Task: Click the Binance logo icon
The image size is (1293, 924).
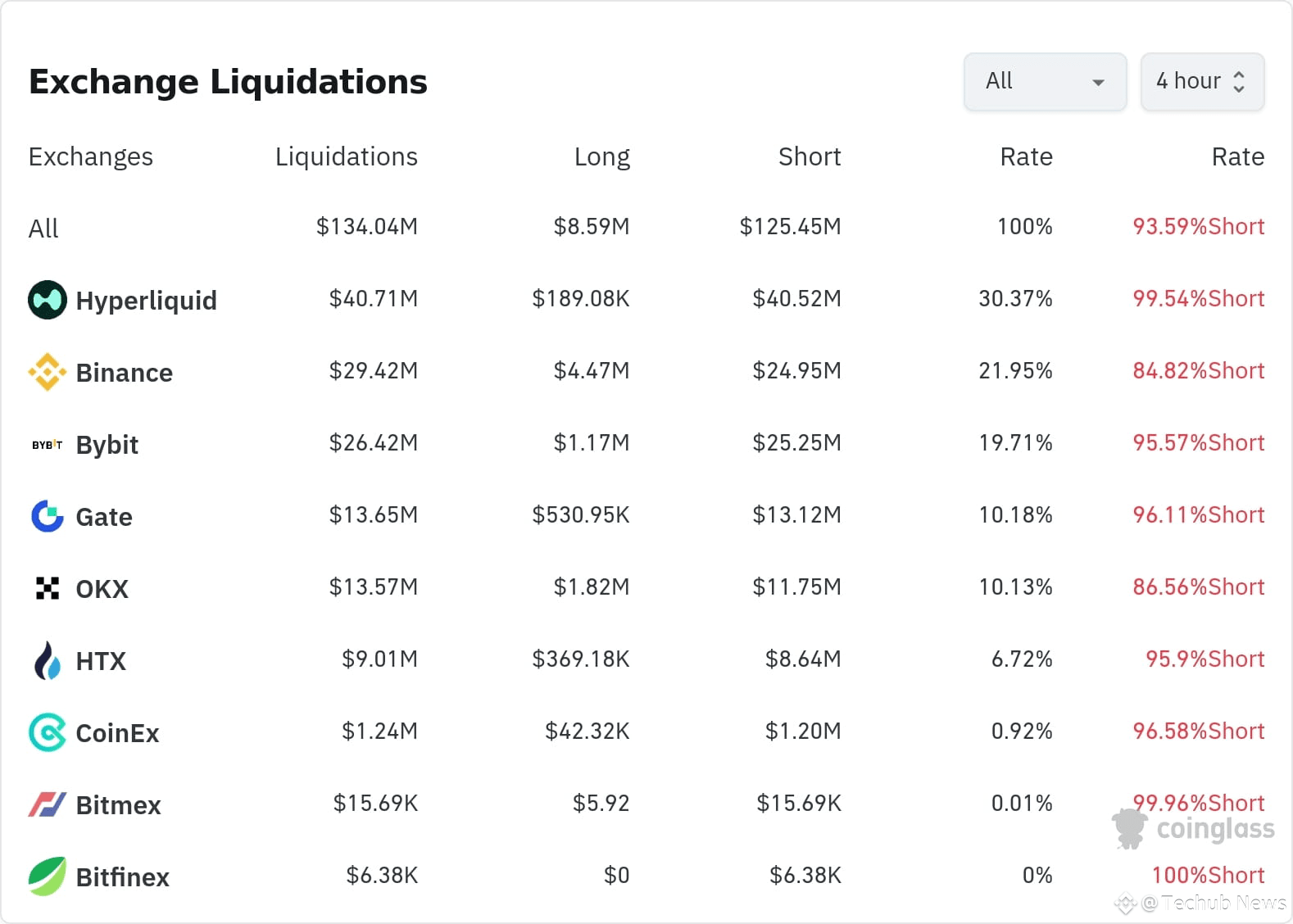Action: tap(48, 372)
